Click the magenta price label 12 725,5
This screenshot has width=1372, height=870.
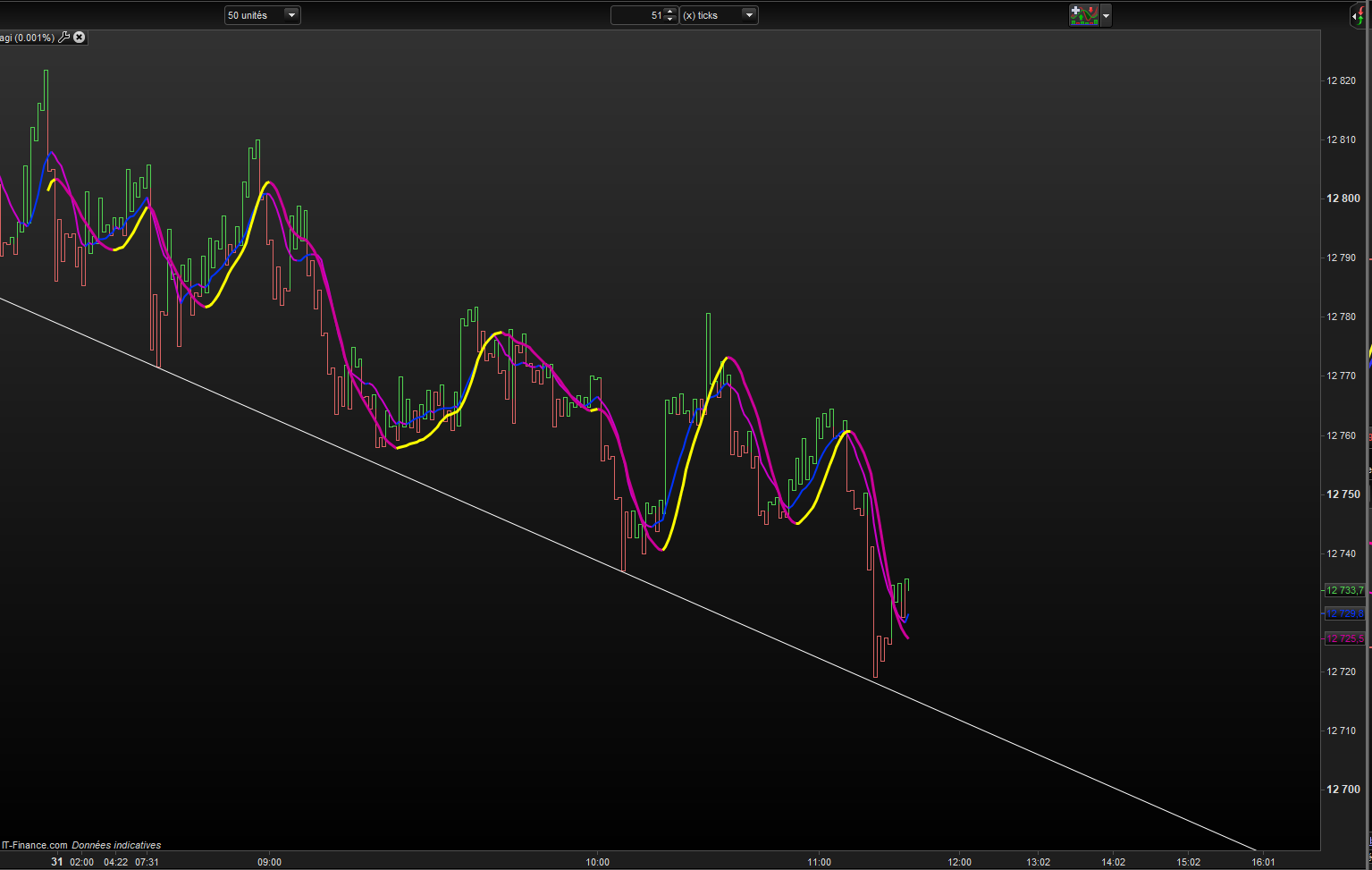[1344, 638]
